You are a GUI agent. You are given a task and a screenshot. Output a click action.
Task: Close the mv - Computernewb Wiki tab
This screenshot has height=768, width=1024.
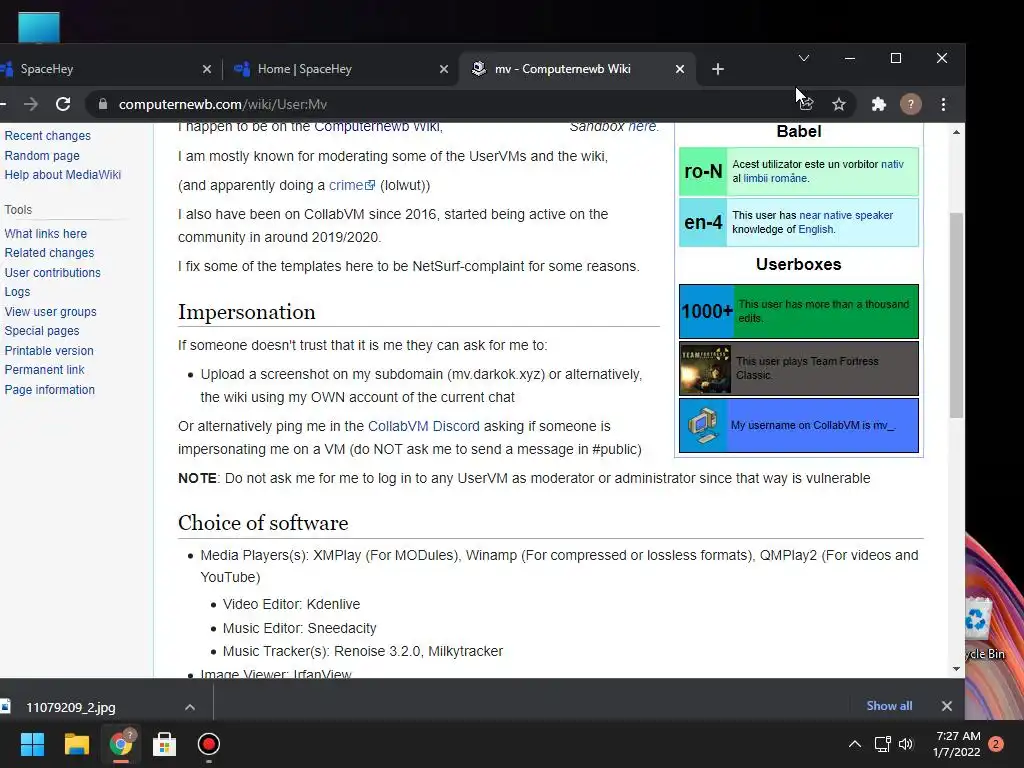pos(680,69)
